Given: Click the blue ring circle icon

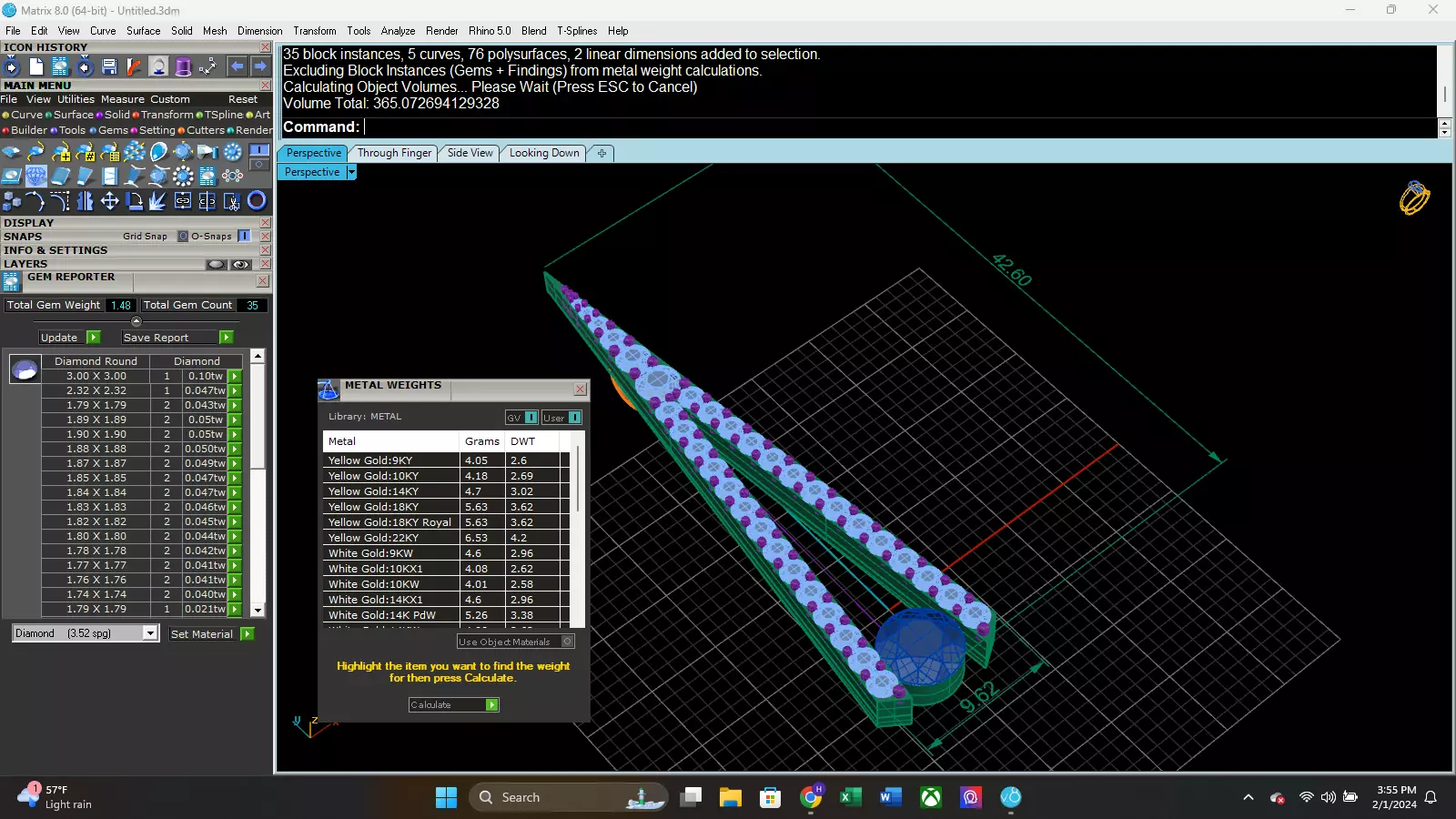Looking at the screenshot, I should coord(257,200).
